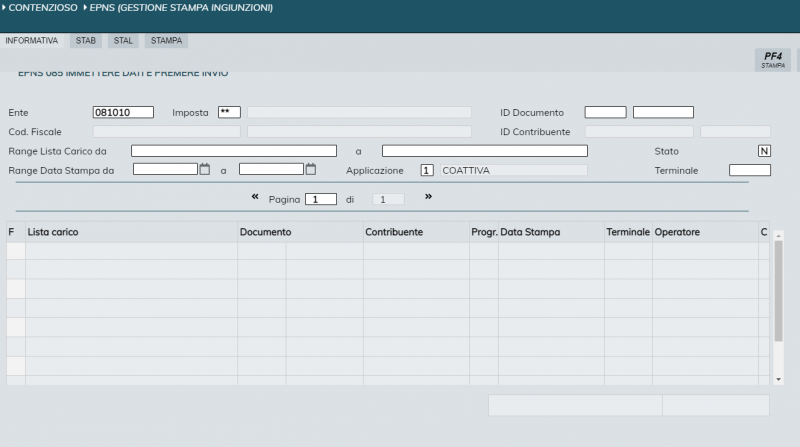
Task: Click the first ID Documento field
Action: click(x=605, y=112)
